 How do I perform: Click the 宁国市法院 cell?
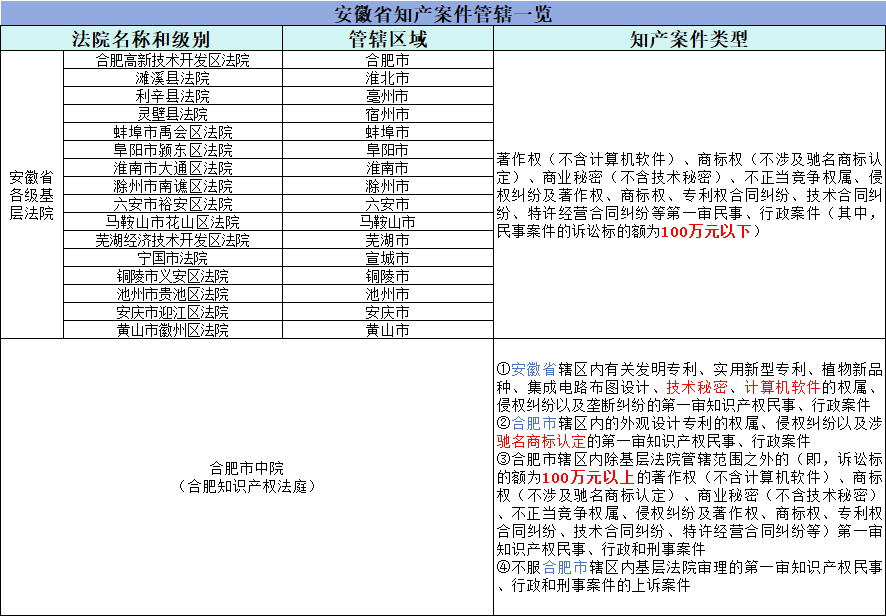[172, 258]
